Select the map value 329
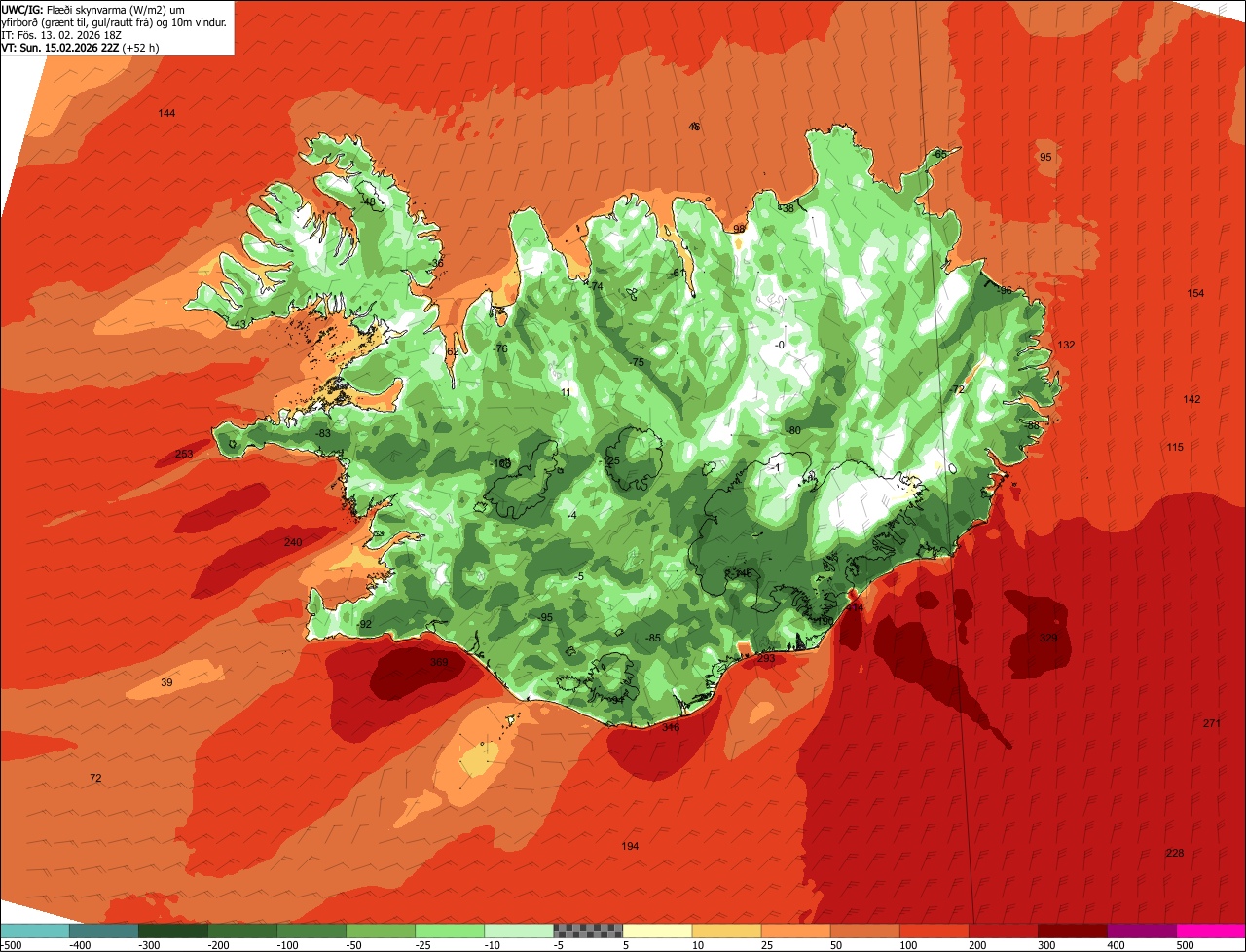The image size is (1246, 952). tap(1048, 639)
